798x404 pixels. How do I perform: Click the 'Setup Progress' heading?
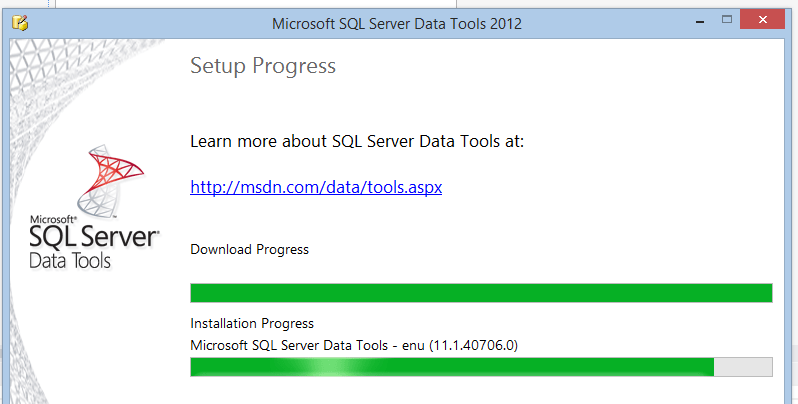[262, 67]
